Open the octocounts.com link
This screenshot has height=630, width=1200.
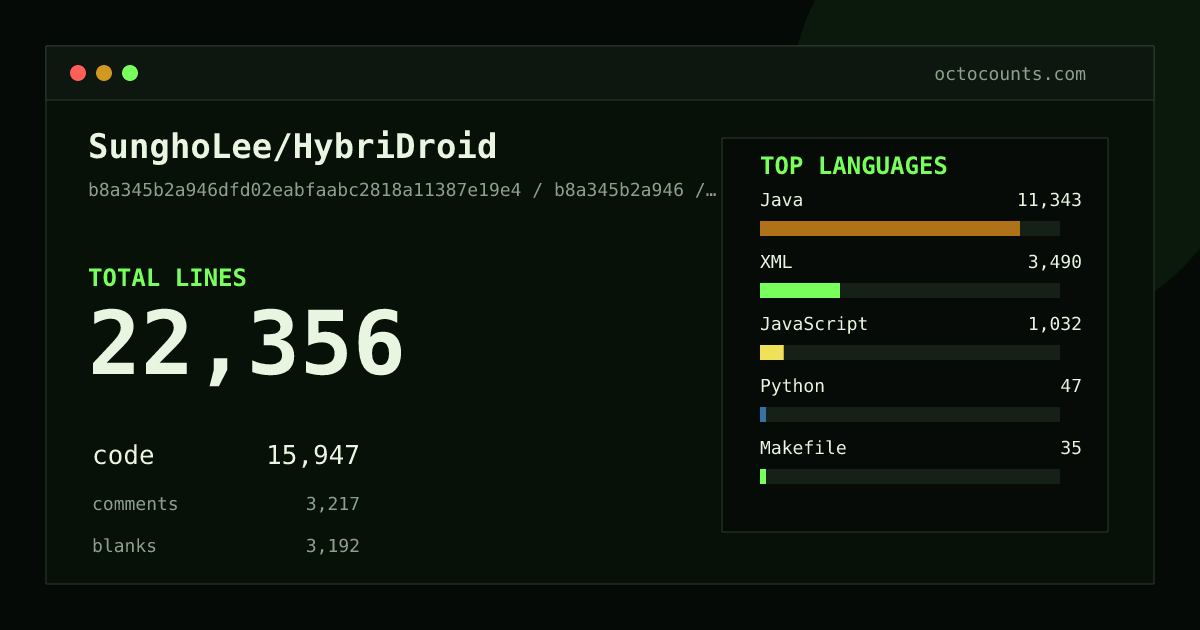coord(1010,74)
